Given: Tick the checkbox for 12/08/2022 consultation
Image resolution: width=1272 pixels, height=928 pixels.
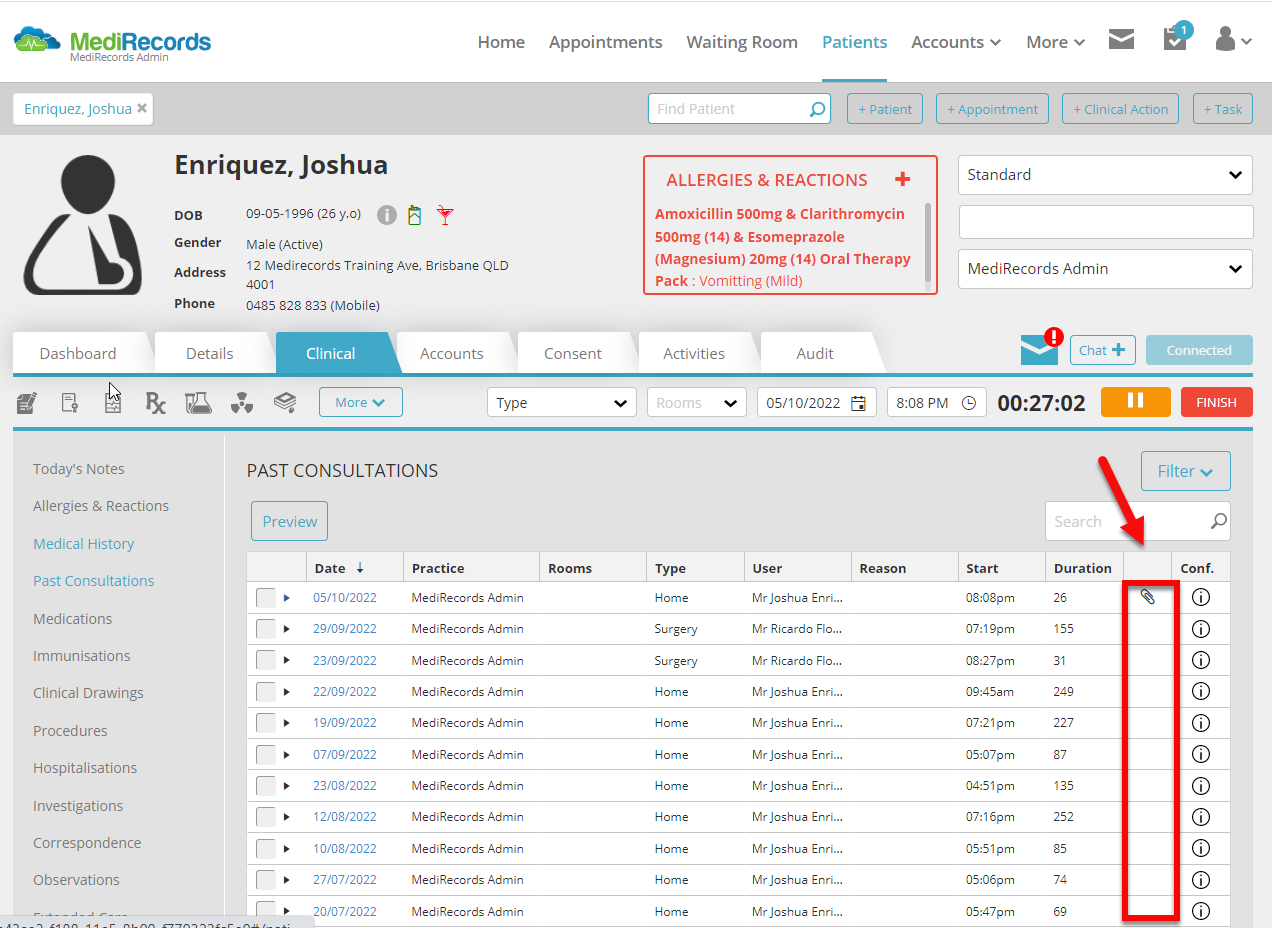Looking at the screenshot, I should pyautogui.click(x=265, y=817).
